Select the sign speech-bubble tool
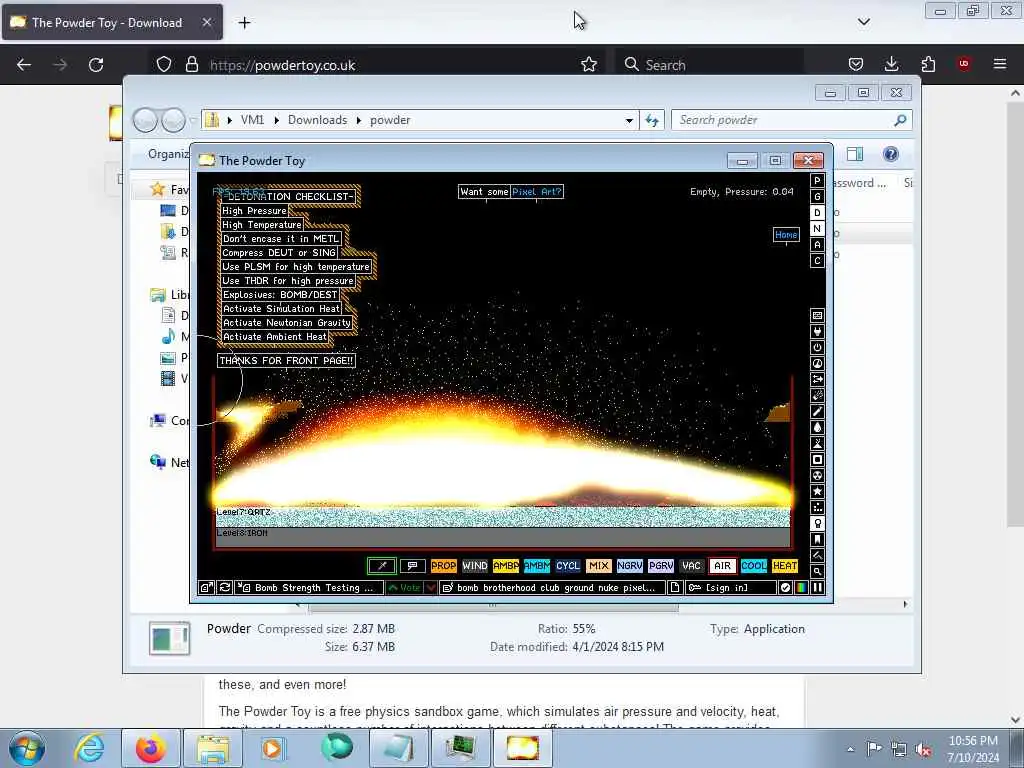Viewport: 1024px width, 768px height. (413, 566)
